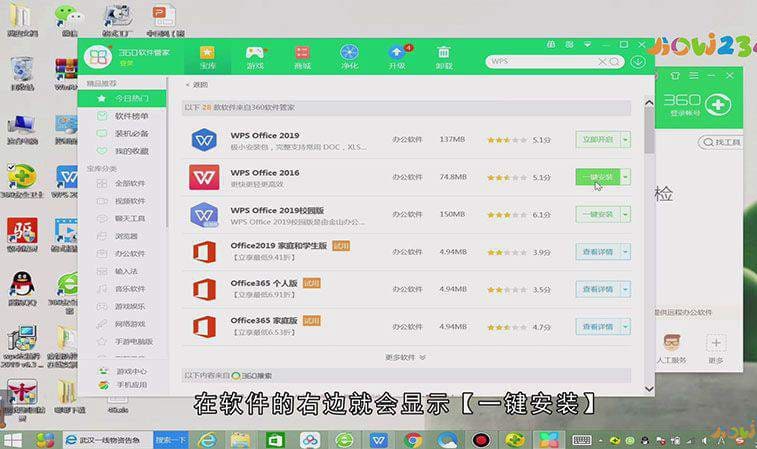The width and height of the screenshot is (757, 449).
Task: Open the green Store icon on taskbar
Action: point(275,440)
